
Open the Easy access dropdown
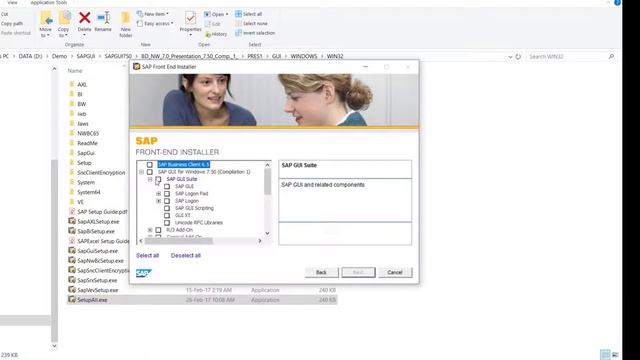[155, 24]
